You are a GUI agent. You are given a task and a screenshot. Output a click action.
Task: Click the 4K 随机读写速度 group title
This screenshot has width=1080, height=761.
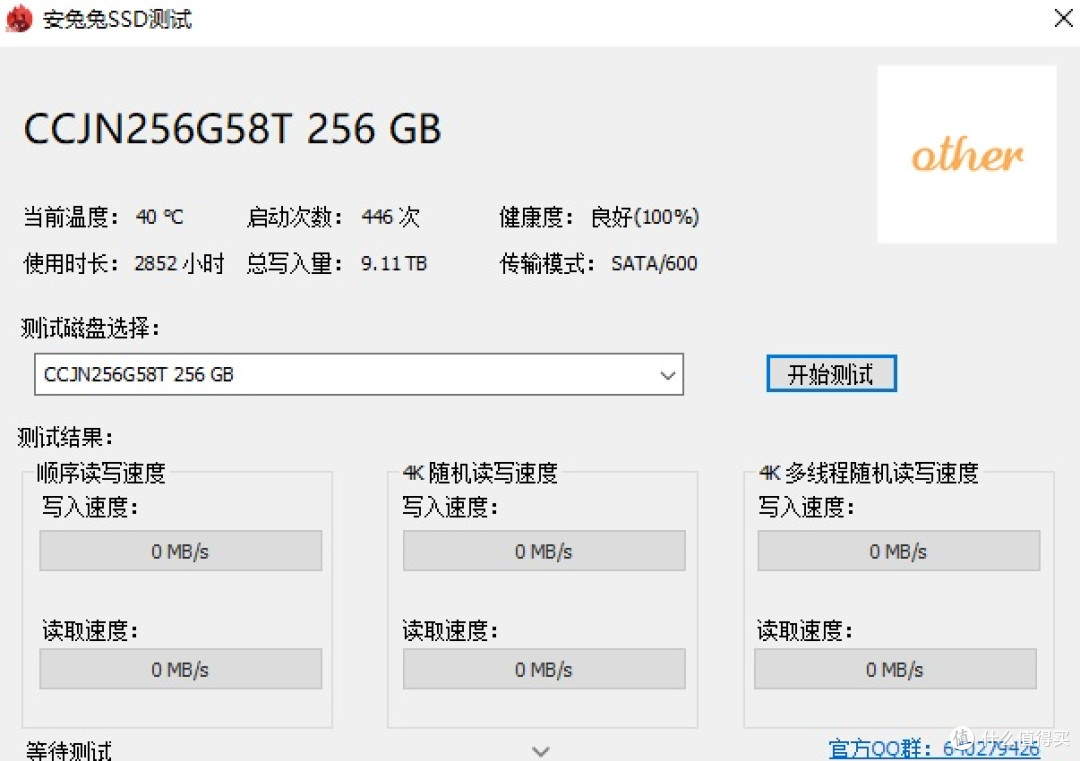pos(480,473)
